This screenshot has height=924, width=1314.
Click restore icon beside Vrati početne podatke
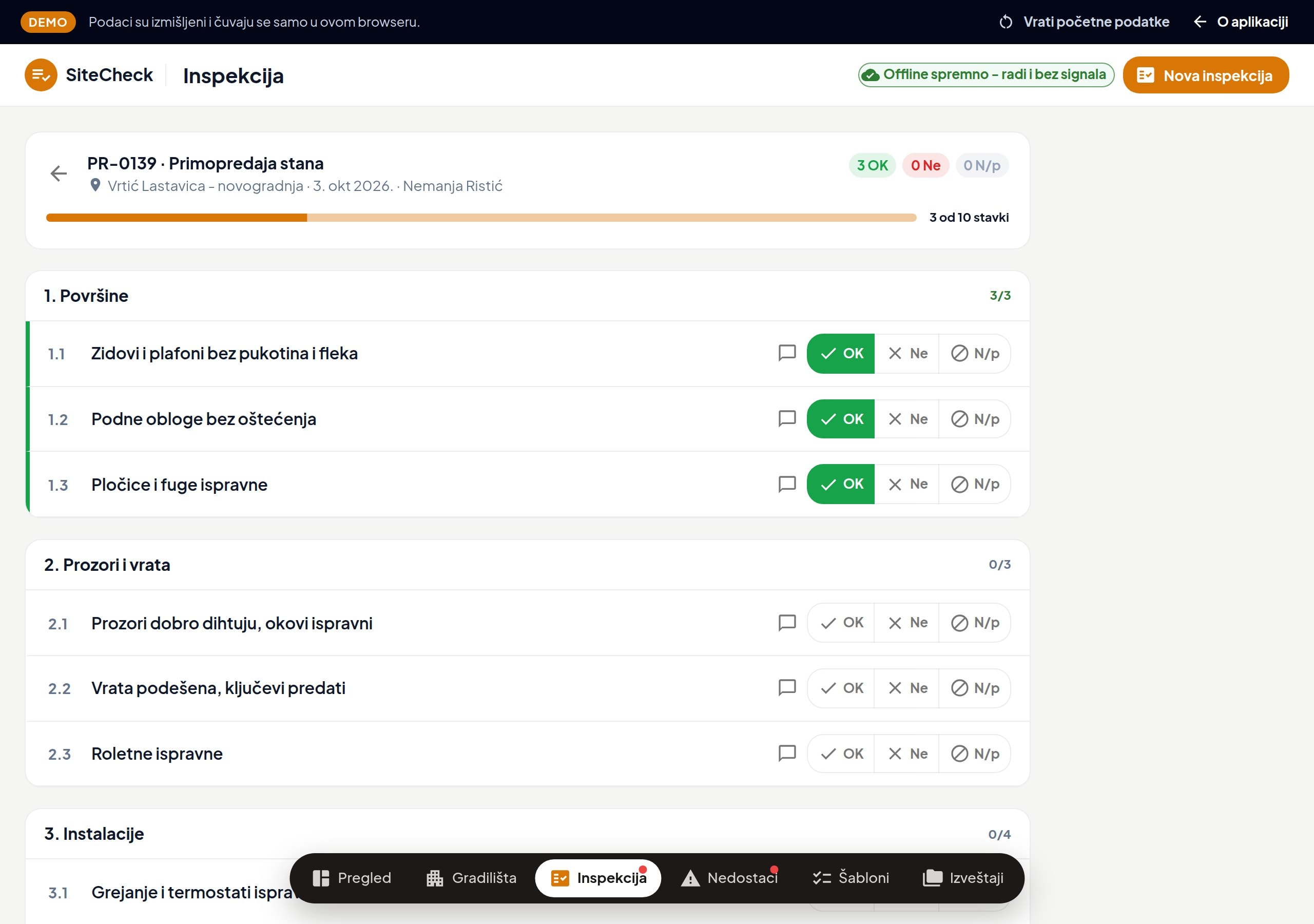coord(1006,22)
